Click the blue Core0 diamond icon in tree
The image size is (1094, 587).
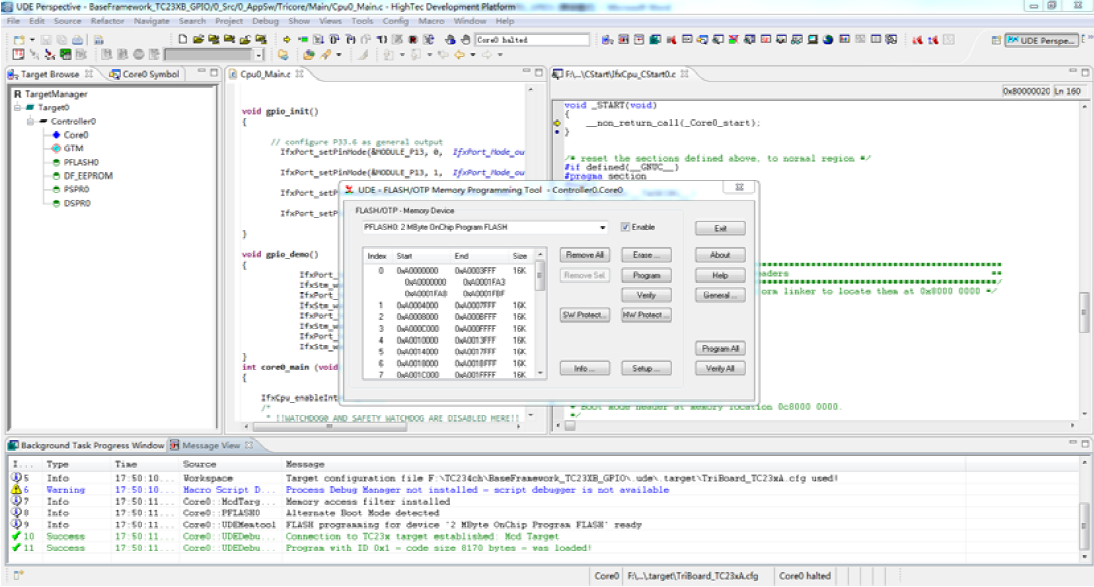[56, 134]
